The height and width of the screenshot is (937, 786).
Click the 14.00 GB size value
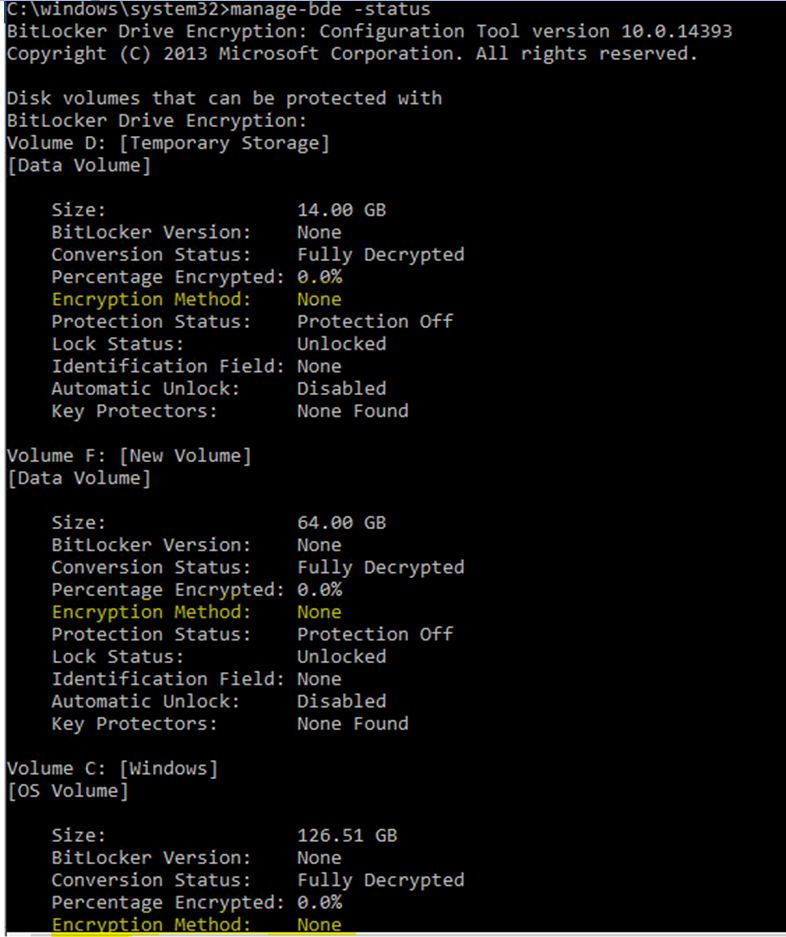(341, 210)
